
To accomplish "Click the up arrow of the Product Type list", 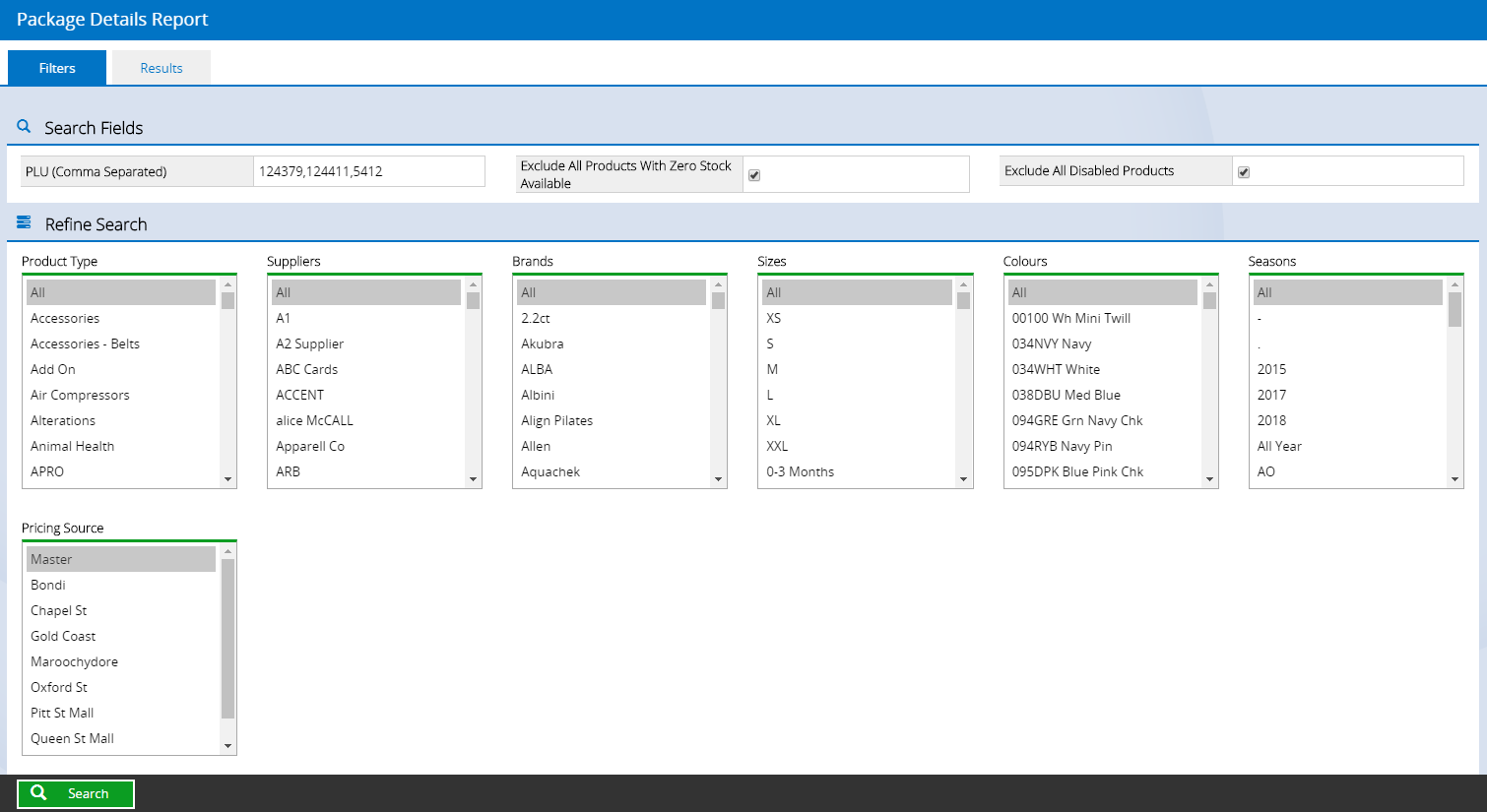I will coord(228,284).
